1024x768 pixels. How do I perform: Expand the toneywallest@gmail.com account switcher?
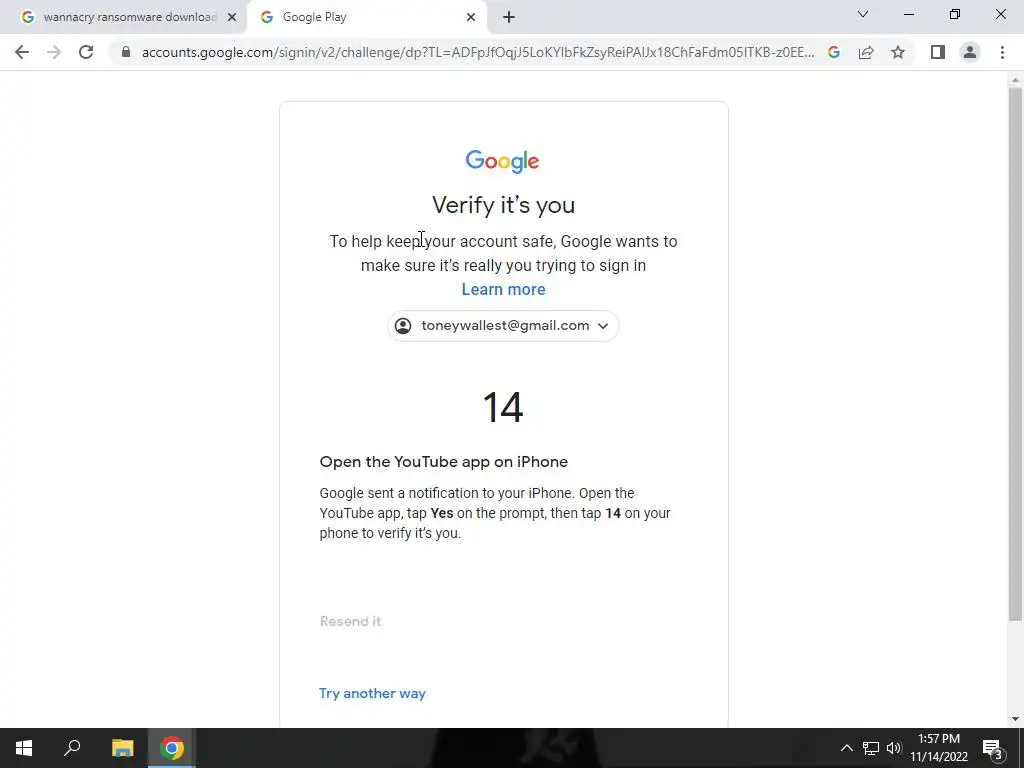tap(503, 325)
